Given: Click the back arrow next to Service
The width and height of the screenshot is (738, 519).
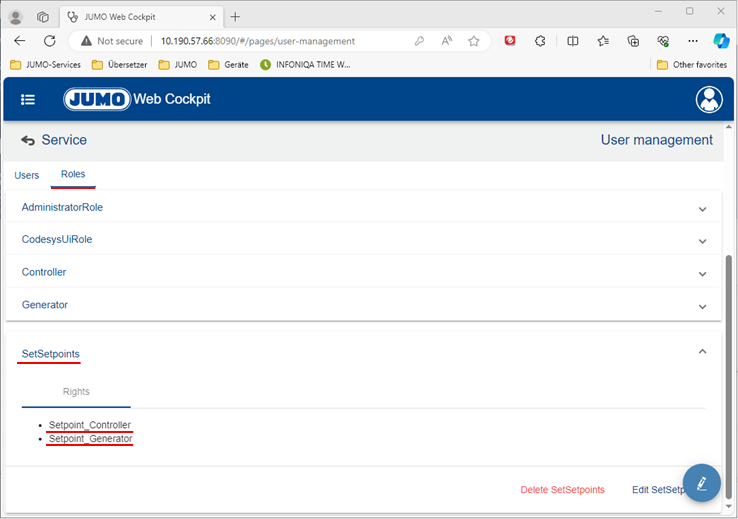Looking at the screenshot, I should pos(27,141).
